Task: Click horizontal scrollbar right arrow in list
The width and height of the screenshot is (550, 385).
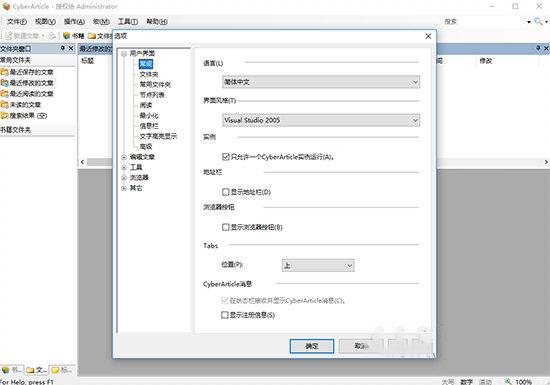Action: click(546, 162)
